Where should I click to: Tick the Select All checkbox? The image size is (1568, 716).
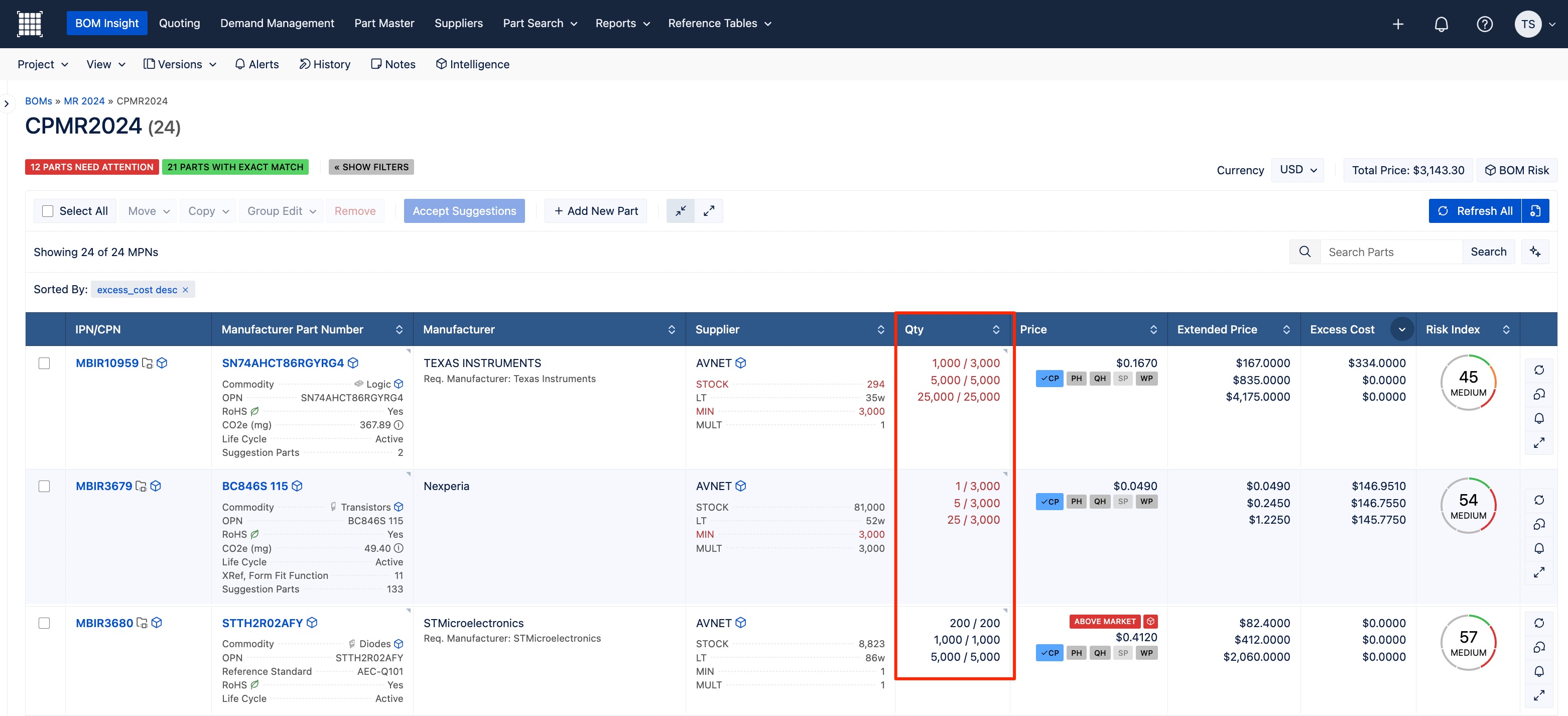point(48,211)
